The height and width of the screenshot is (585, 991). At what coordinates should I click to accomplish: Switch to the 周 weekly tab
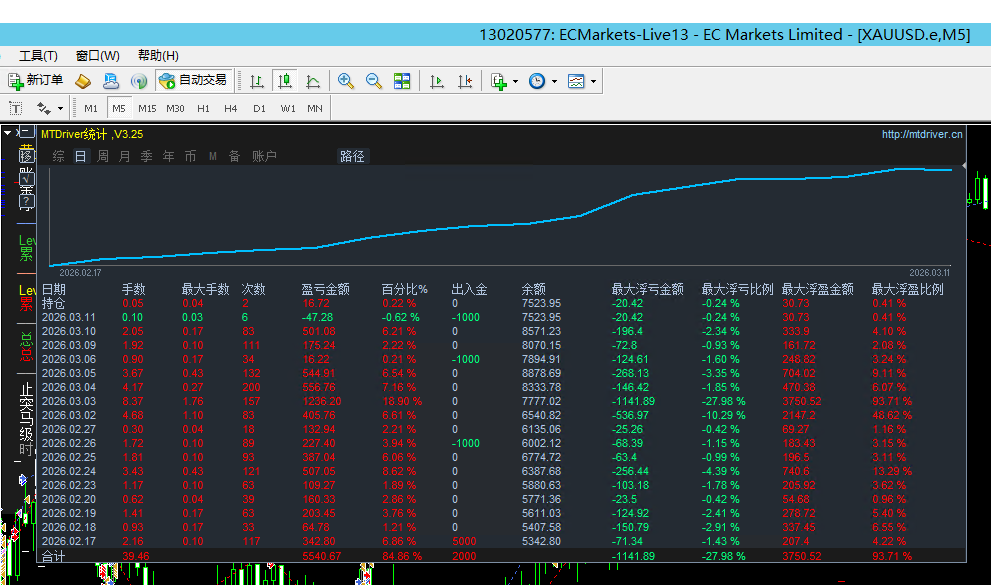(x=102, y=156)
